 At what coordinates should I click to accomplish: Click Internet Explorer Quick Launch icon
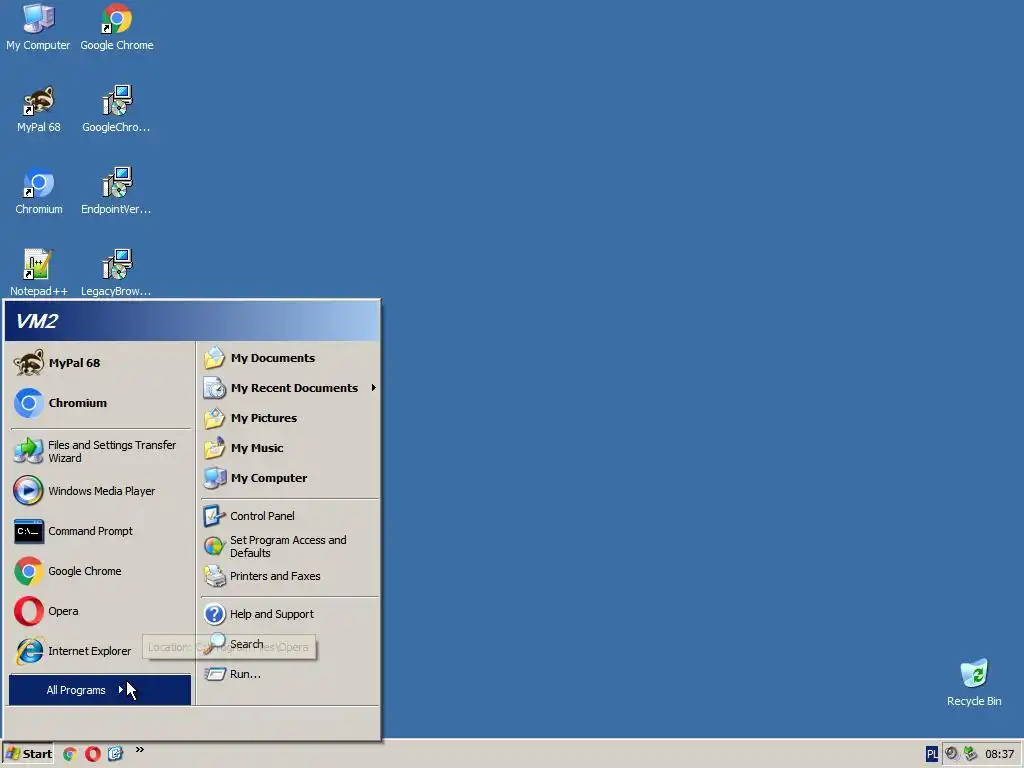click(x=116, y=754)
